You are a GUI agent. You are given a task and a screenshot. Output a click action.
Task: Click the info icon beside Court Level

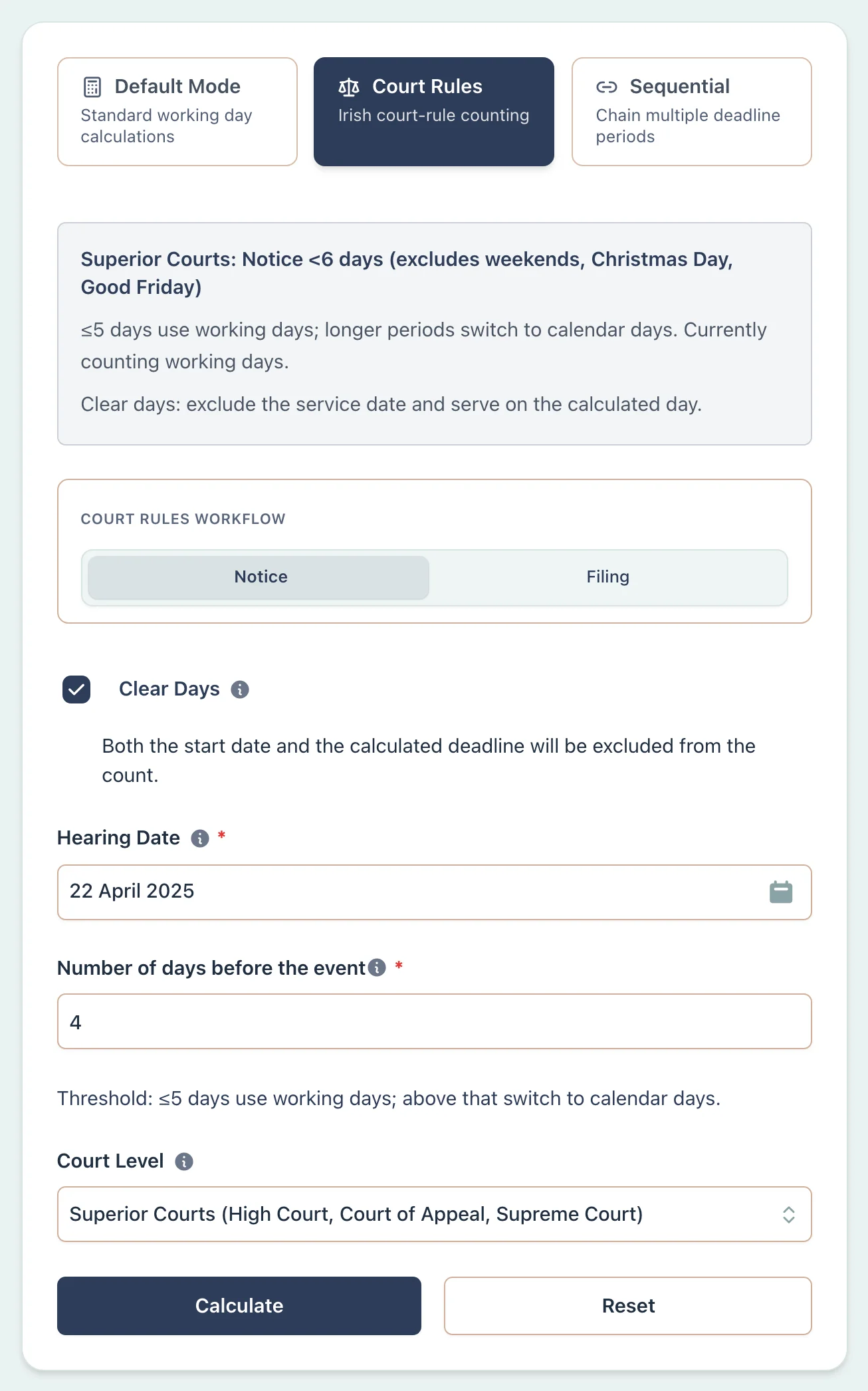(x=185, y=1162)
